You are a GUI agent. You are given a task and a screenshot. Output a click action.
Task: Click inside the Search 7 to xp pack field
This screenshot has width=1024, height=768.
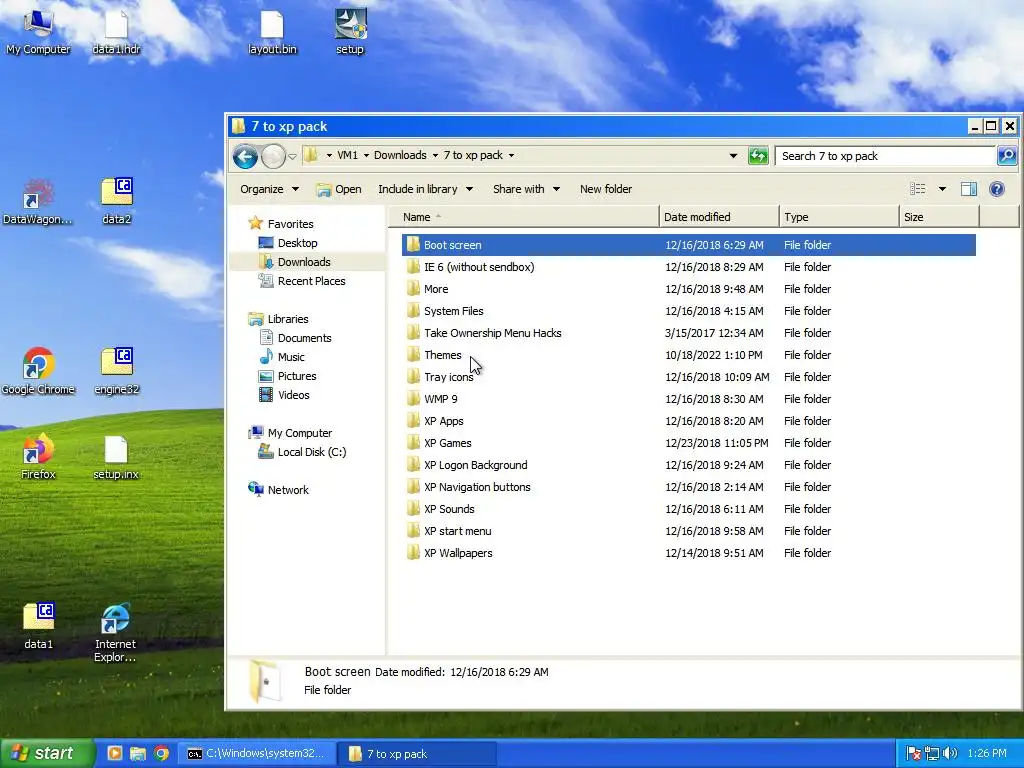click(885, 156)
